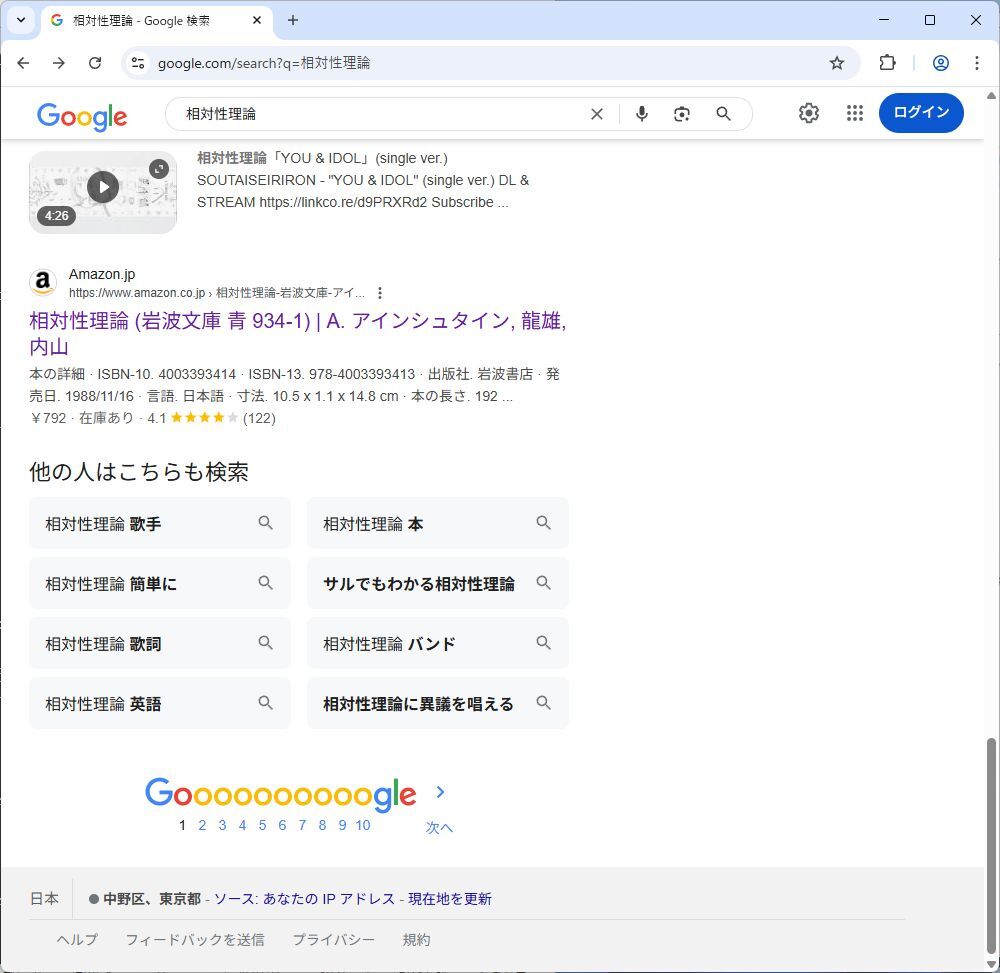Image resolution: width=1000 pixels, height=973 pixels.
Task: Search related query 相対性理論 英語
Action: coord(159,703)
